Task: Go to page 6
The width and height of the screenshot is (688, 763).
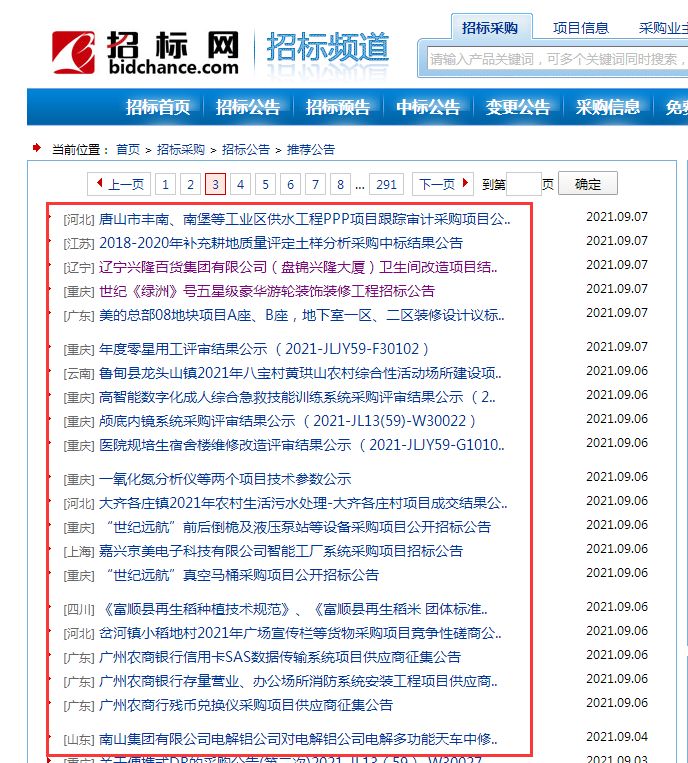Action: click(290, 184)
